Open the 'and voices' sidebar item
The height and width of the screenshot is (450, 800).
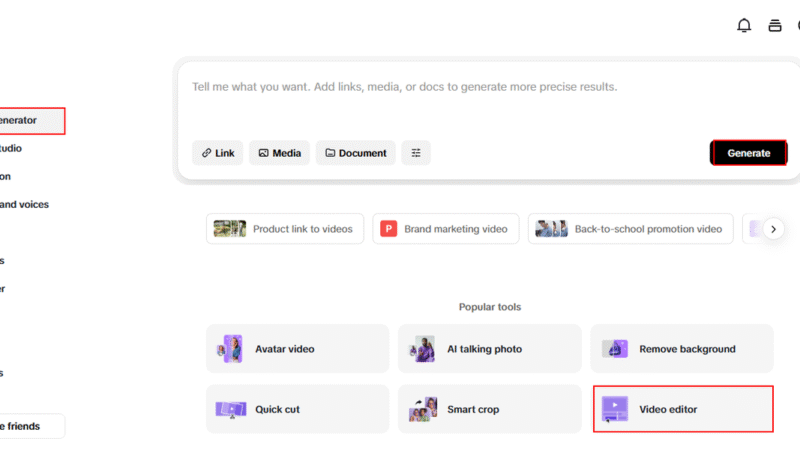pos(24,205)
